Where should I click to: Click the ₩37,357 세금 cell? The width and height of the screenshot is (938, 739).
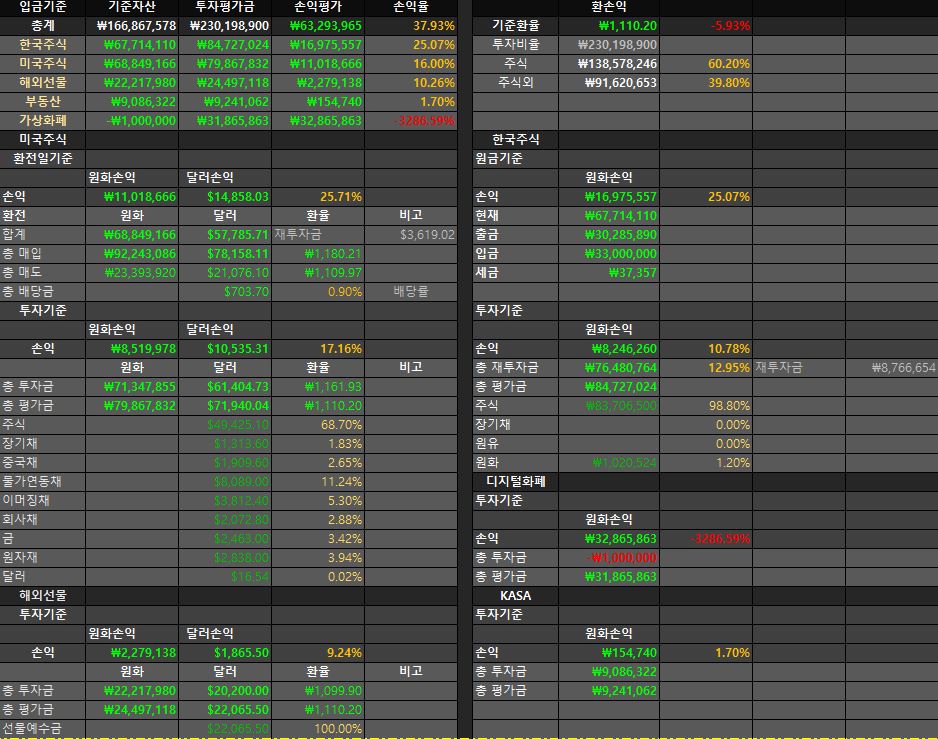(609, 272)
